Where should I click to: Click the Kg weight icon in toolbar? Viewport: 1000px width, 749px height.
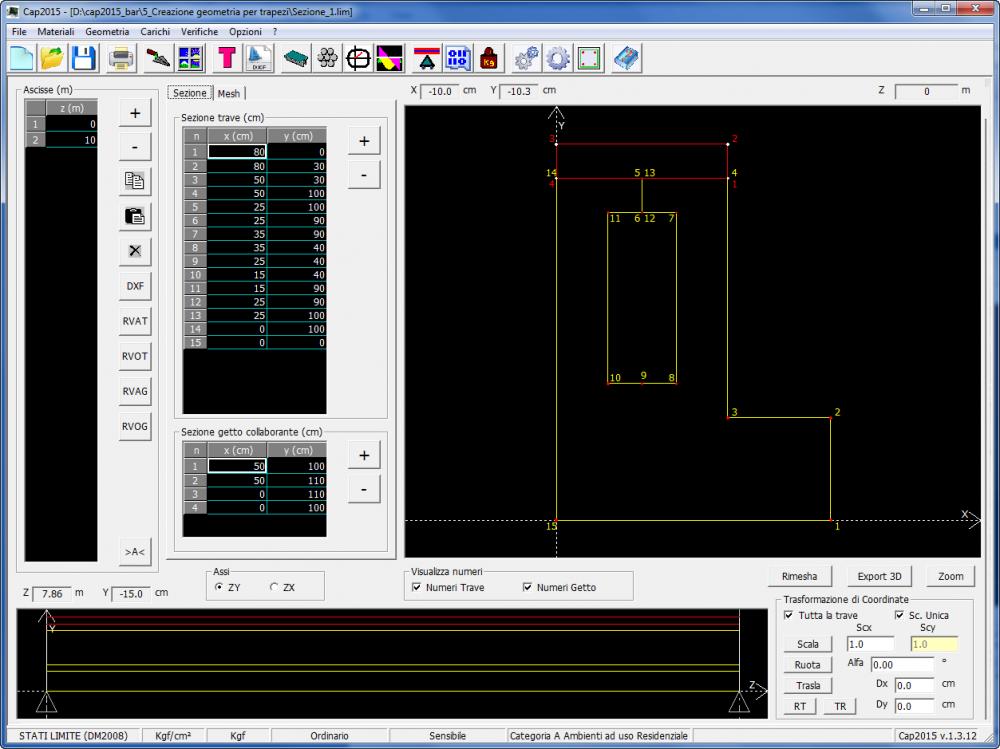pyautogui.click(x=489, y=59)
